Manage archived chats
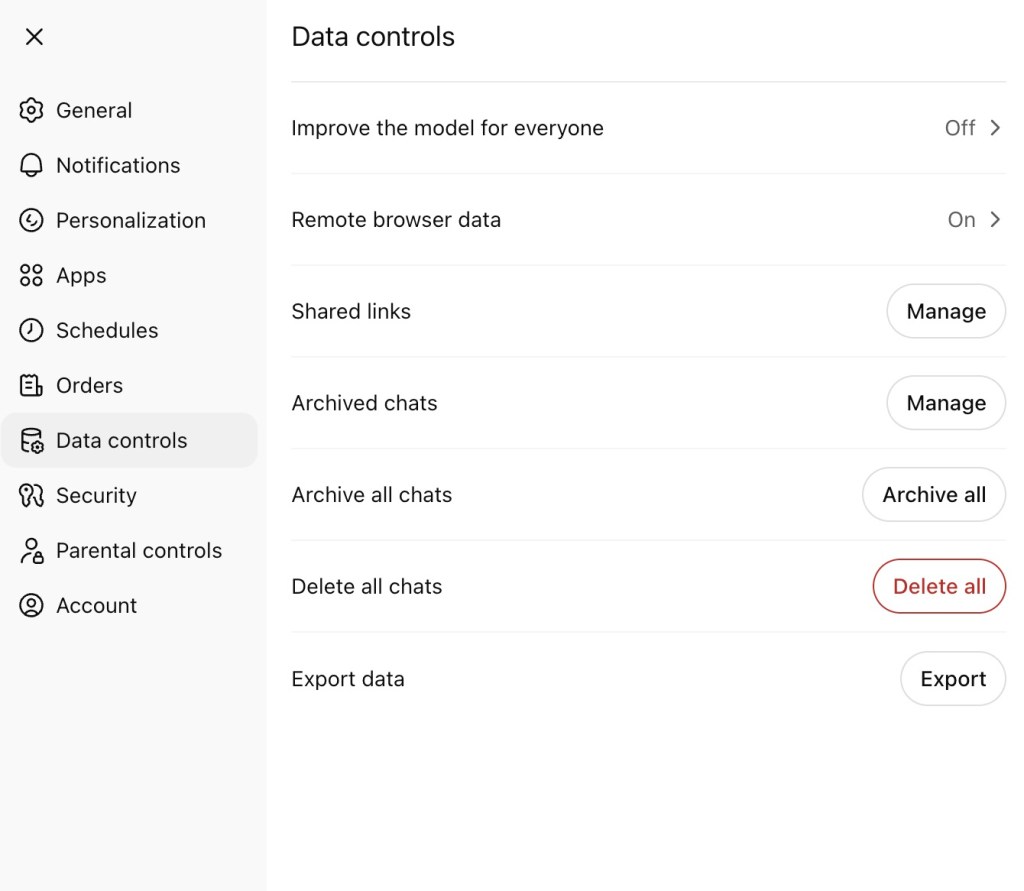 (x=945, y=403)
